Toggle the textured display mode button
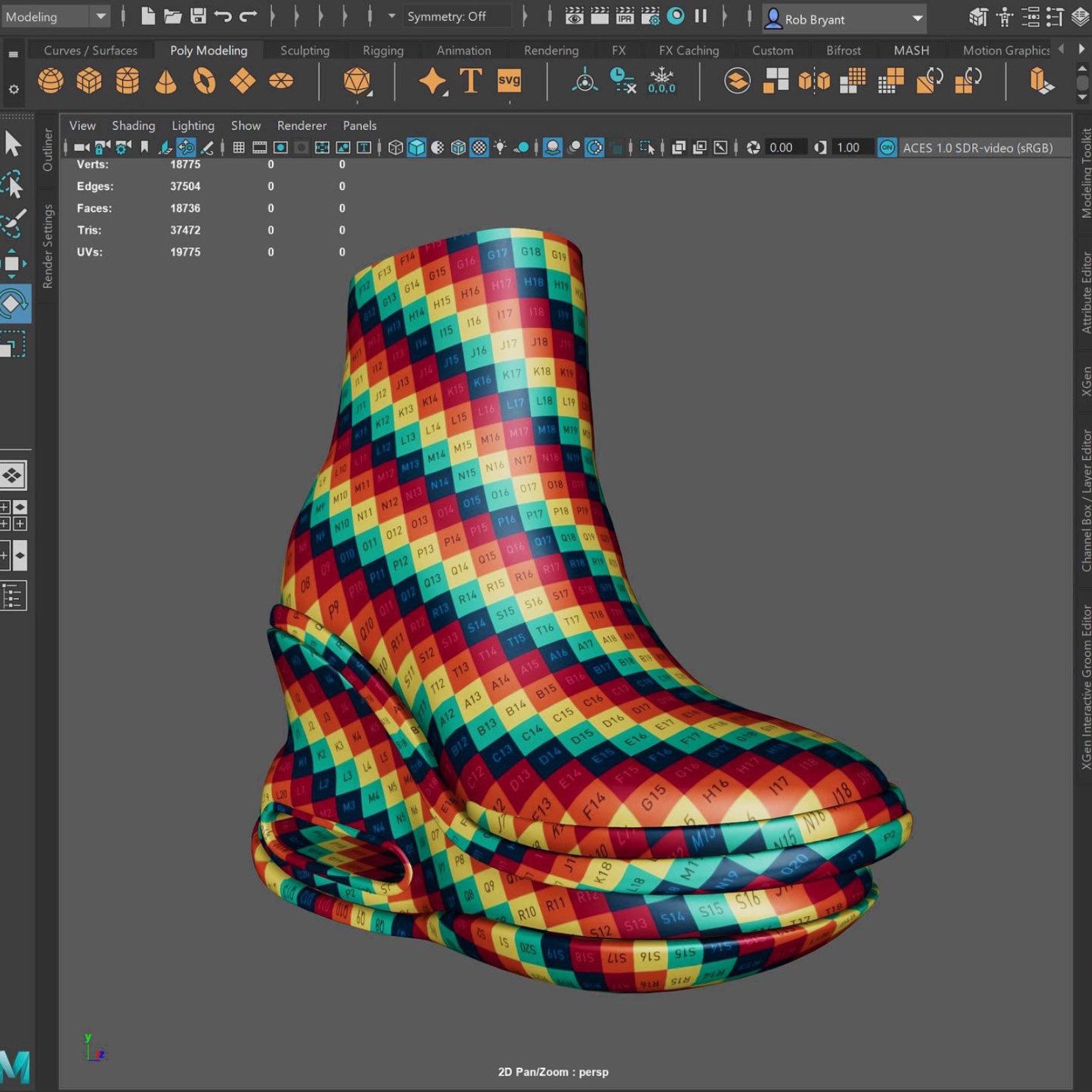This screenshot has height=1092, width=1092. pos(479,148)
